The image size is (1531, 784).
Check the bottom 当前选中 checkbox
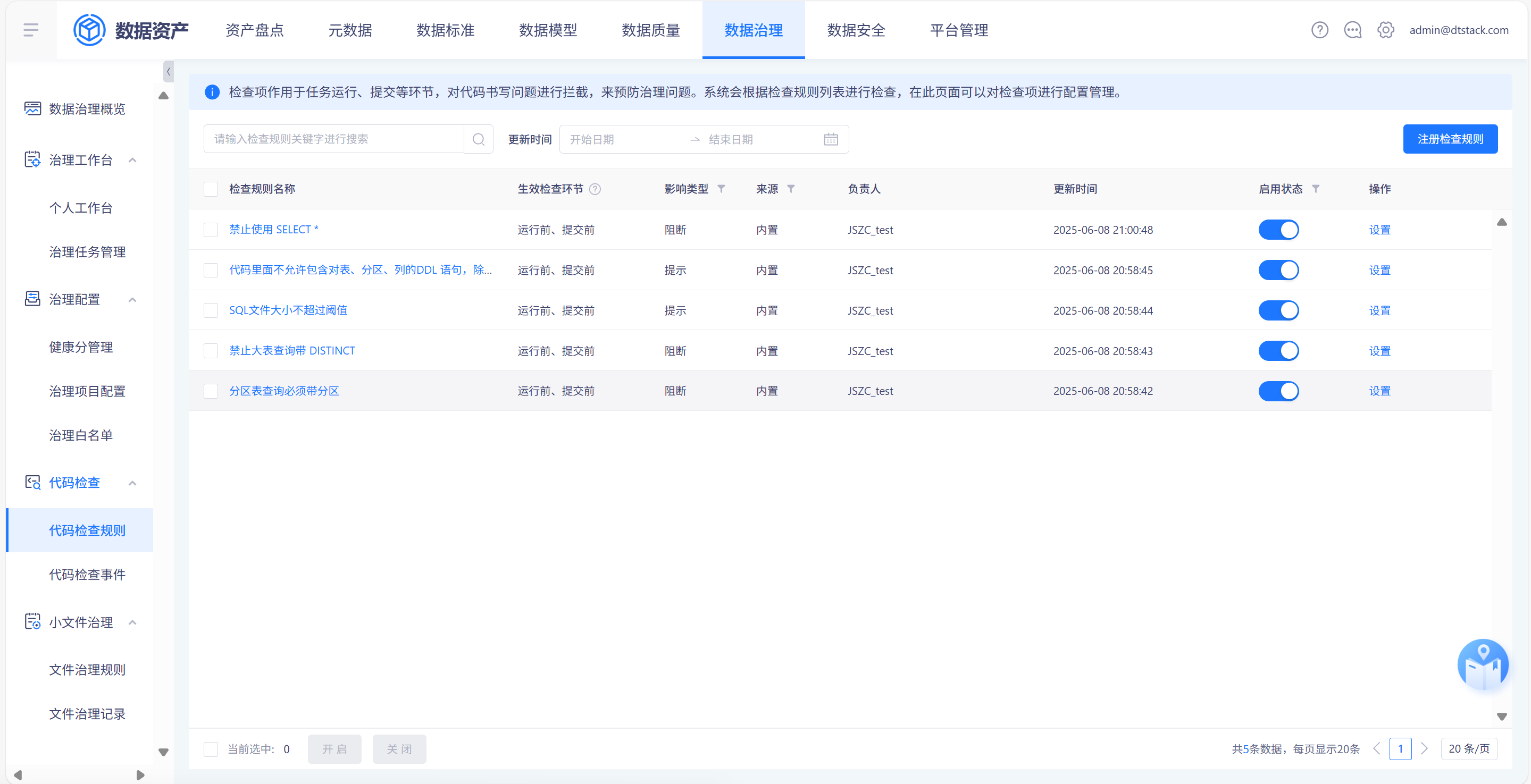(x=211, y=749)
